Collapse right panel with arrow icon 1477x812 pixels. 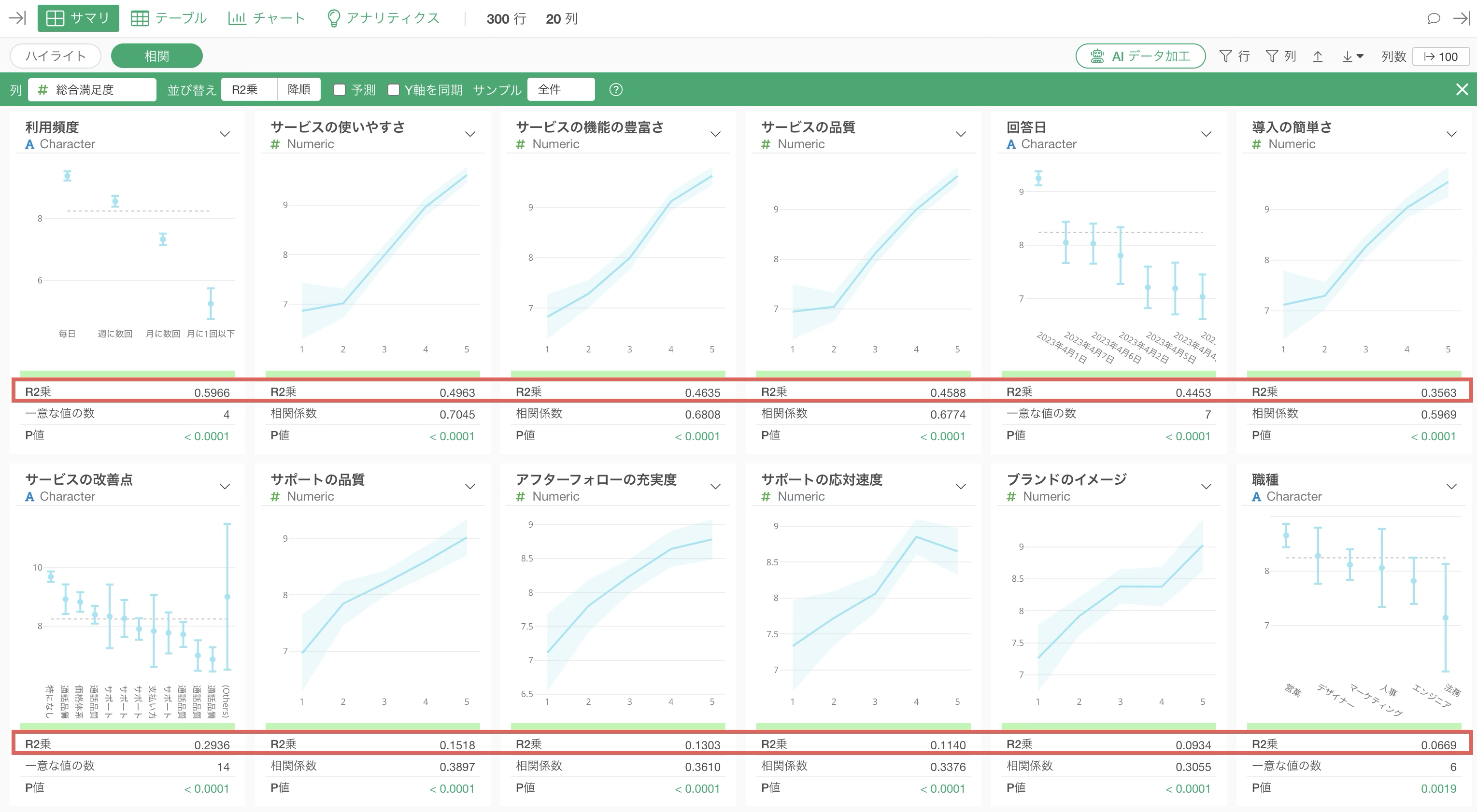click(1462, 18)
